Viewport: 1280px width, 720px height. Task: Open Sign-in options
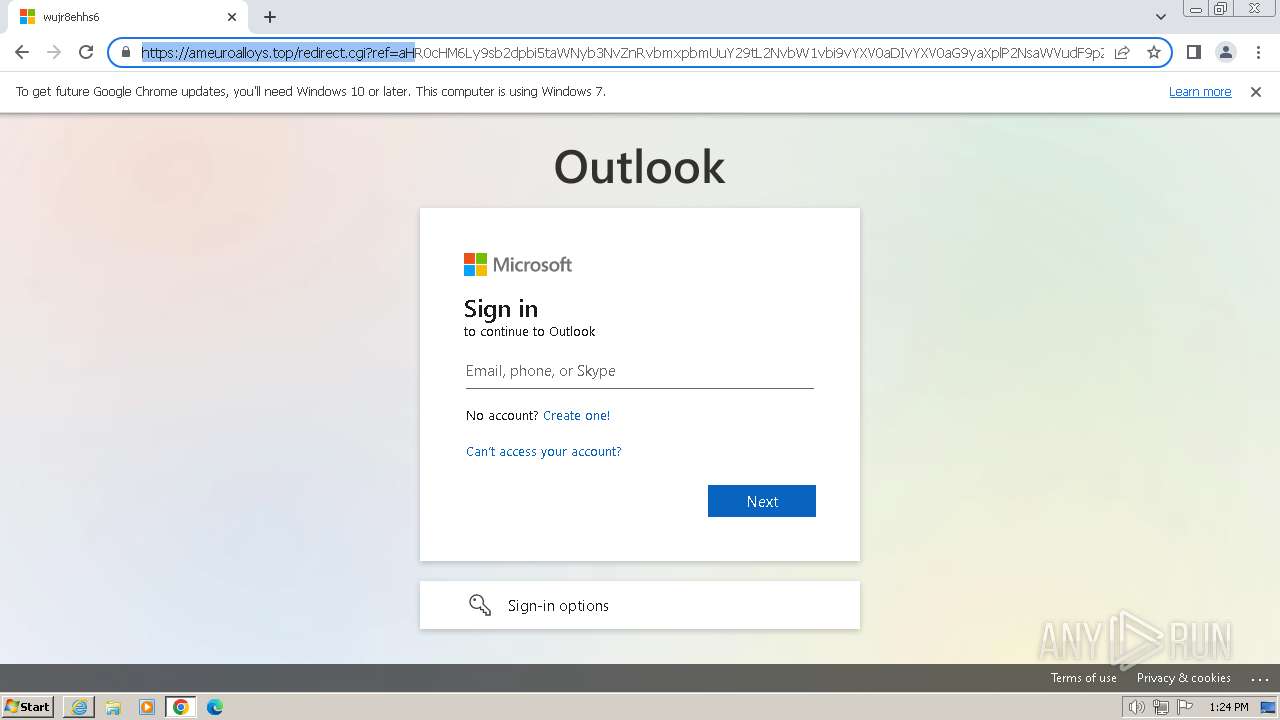pos(640,605)
